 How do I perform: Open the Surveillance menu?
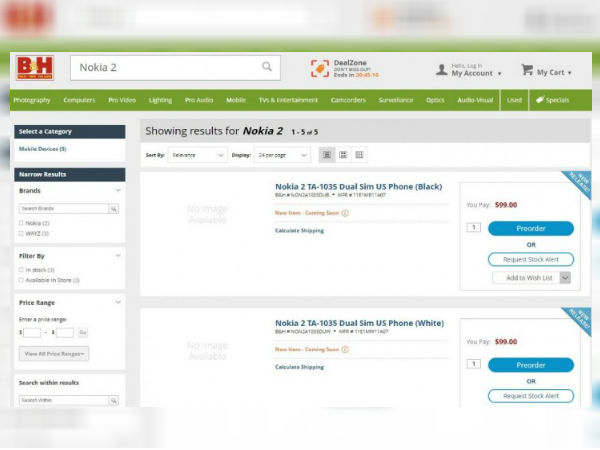[396, 100]
